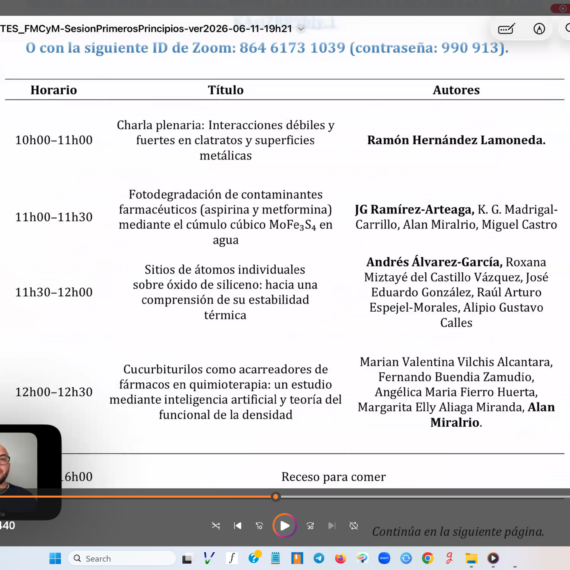Click the Horario column header

(54, 90)
